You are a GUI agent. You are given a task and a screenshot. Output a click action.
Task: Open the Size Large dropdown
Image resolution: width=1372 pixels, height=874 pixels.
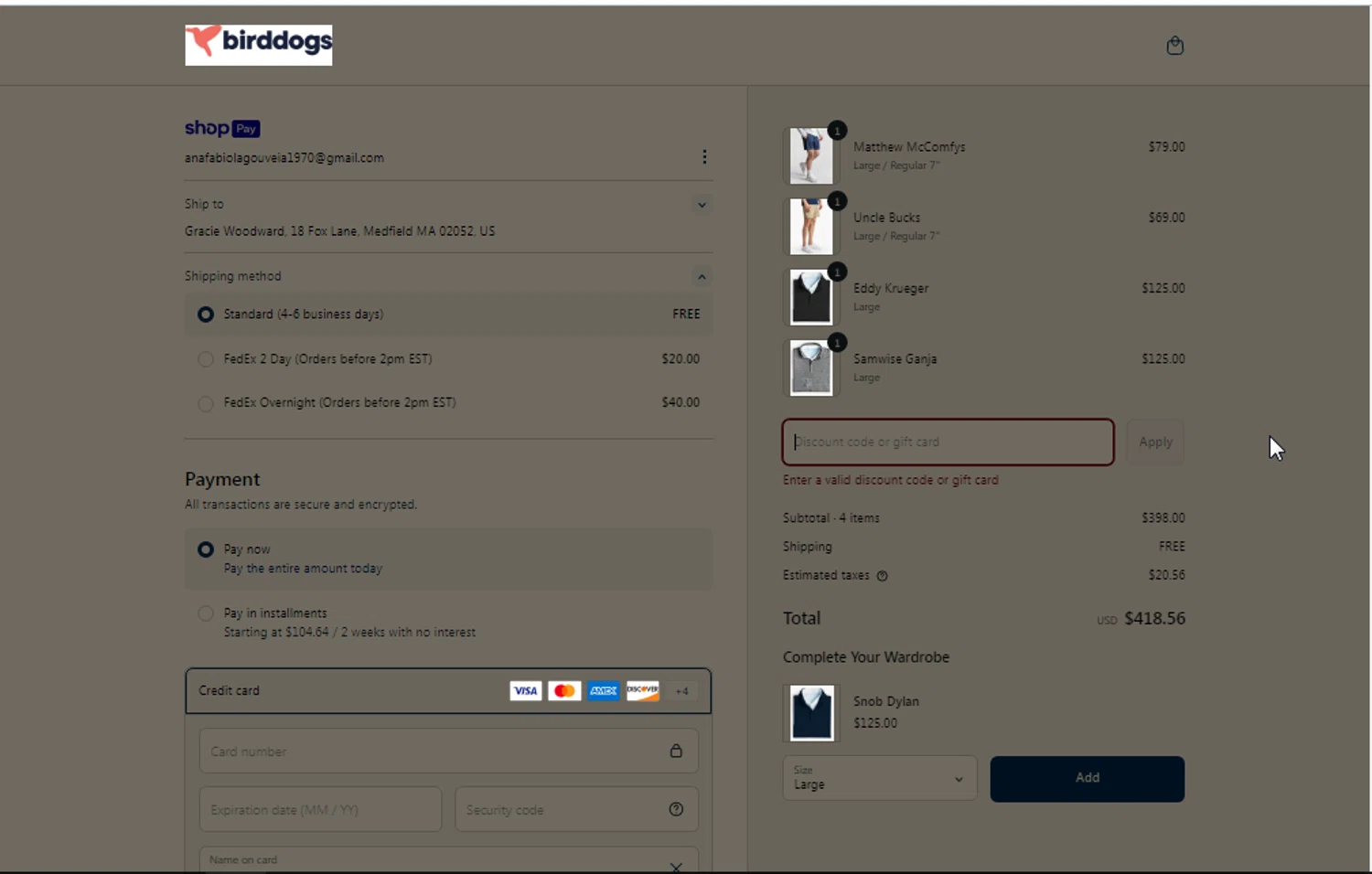(880, 778)
